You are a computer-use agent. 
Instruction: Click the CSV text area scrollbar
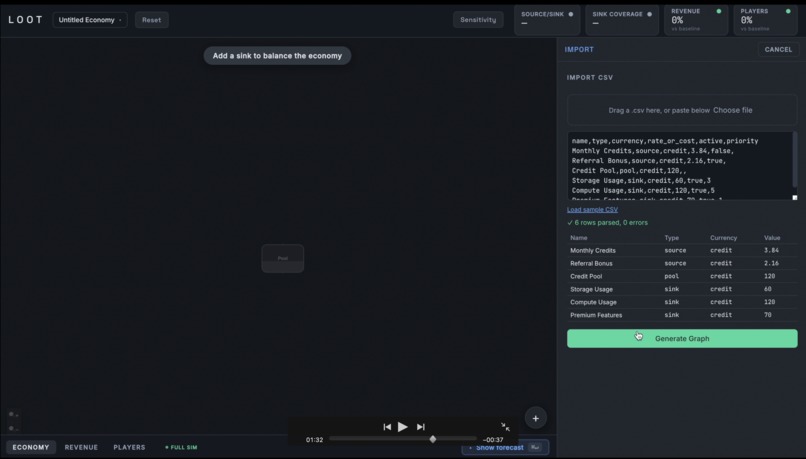click(x=795, y=160)
